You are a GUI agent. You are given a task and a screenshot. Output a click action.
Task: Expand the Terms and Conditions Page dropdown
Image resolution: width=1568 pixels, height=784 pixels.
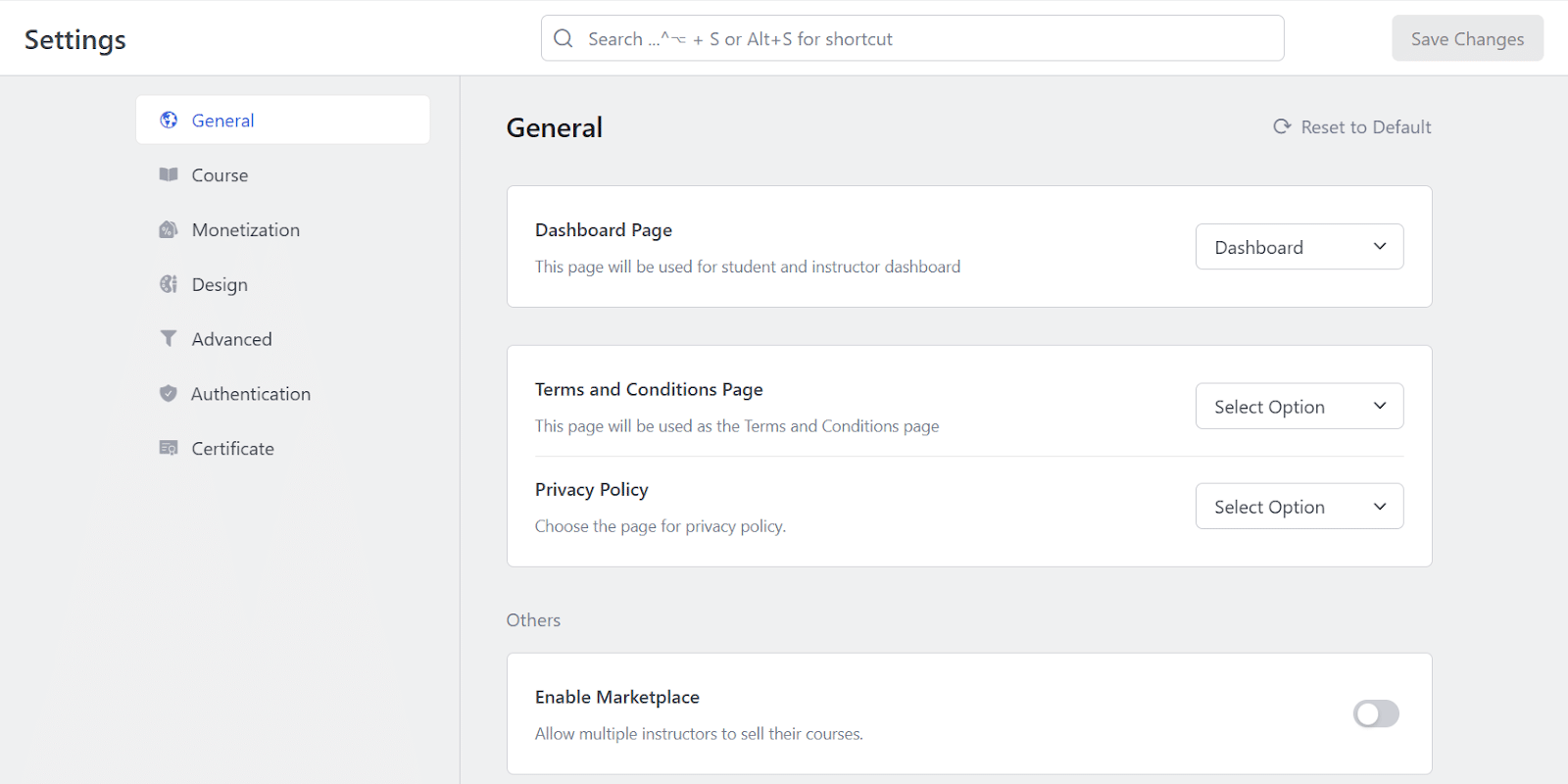click(1299, 406)
